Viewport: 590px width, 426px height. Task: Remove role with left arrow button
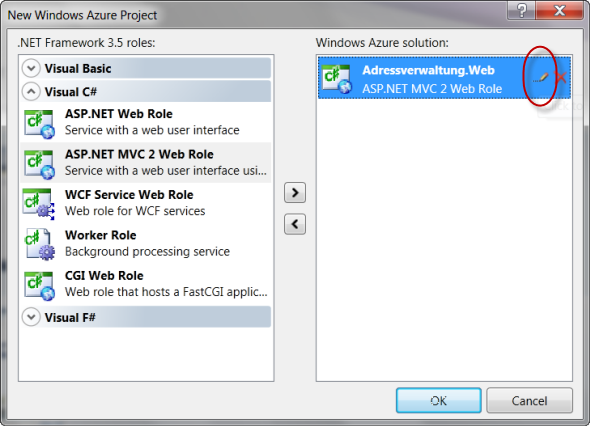295,224
